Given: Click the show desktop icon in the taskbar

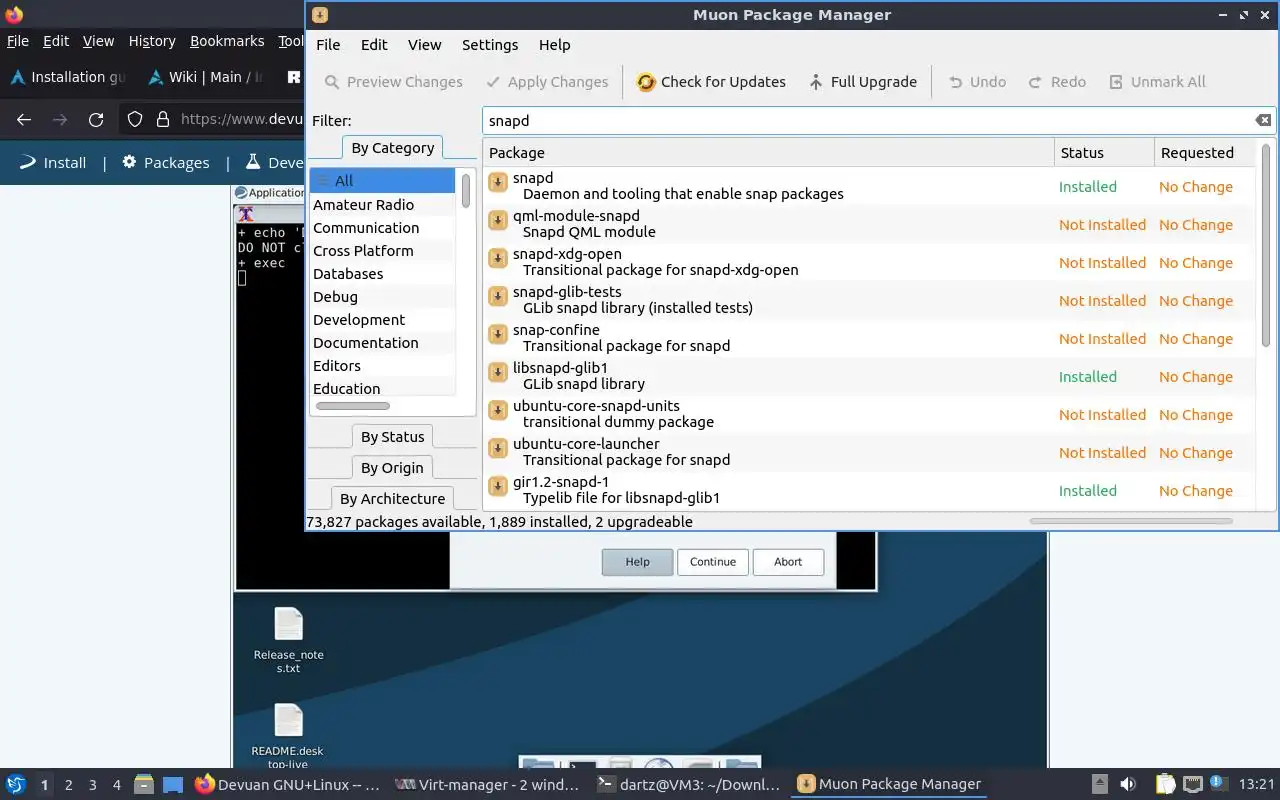Looking at the screenshot, I should (173, 784).
